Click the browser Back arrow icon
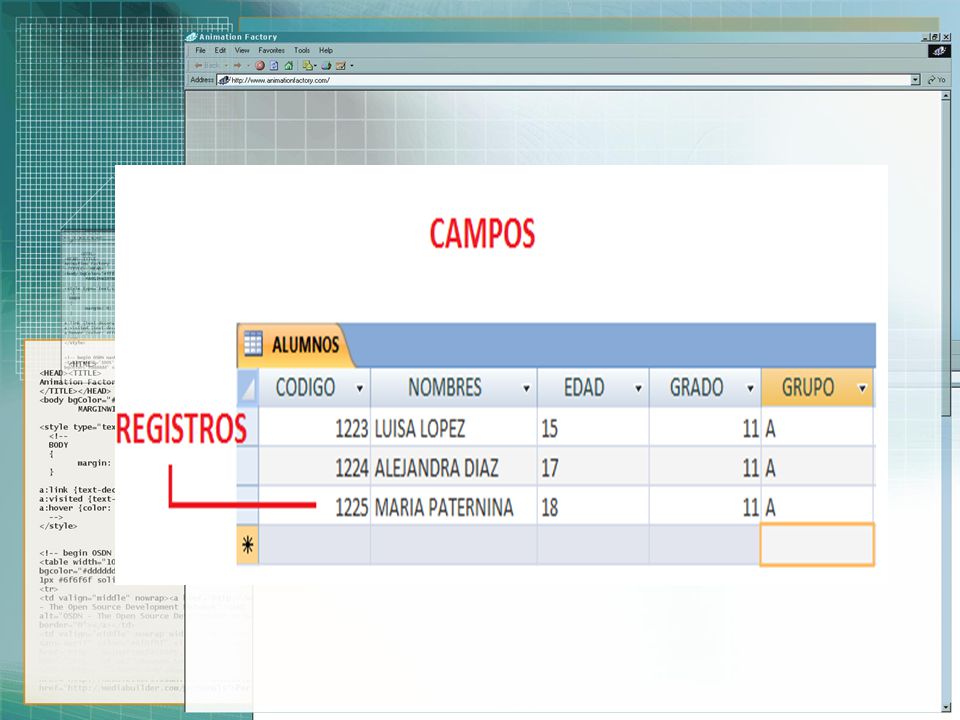This screenshot has height=720, width=960. click(x=198, y=66)
